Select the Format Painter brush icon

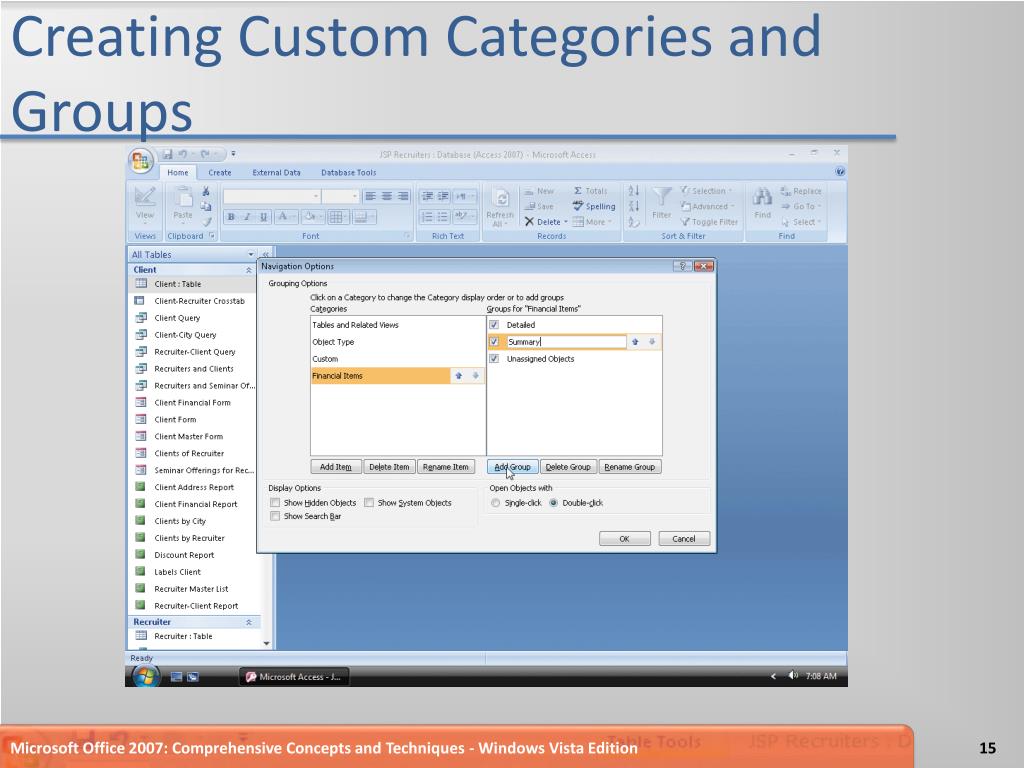click(207, 222)
